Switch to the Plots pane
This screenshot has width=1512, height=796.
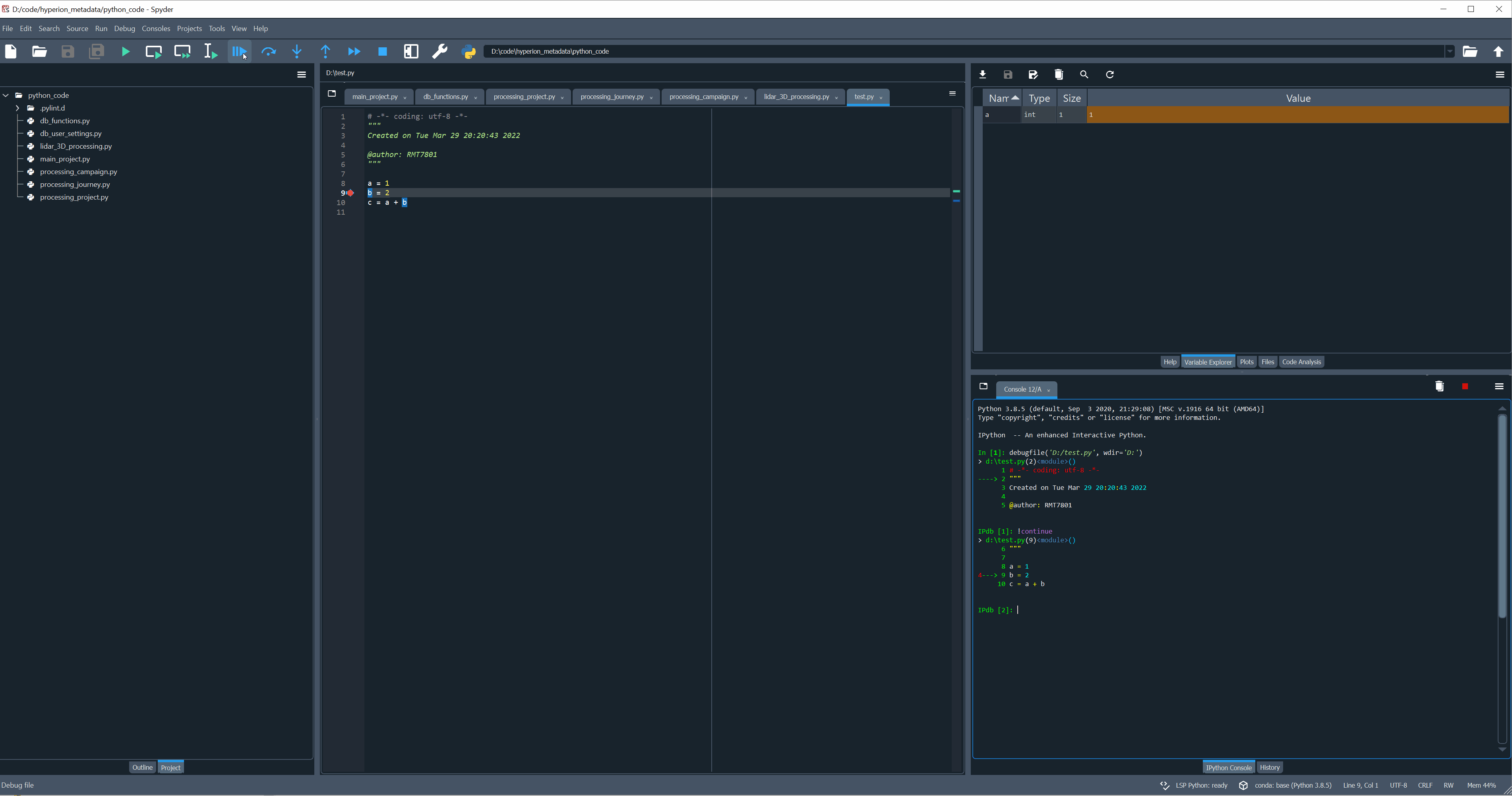pos(1246,362)
